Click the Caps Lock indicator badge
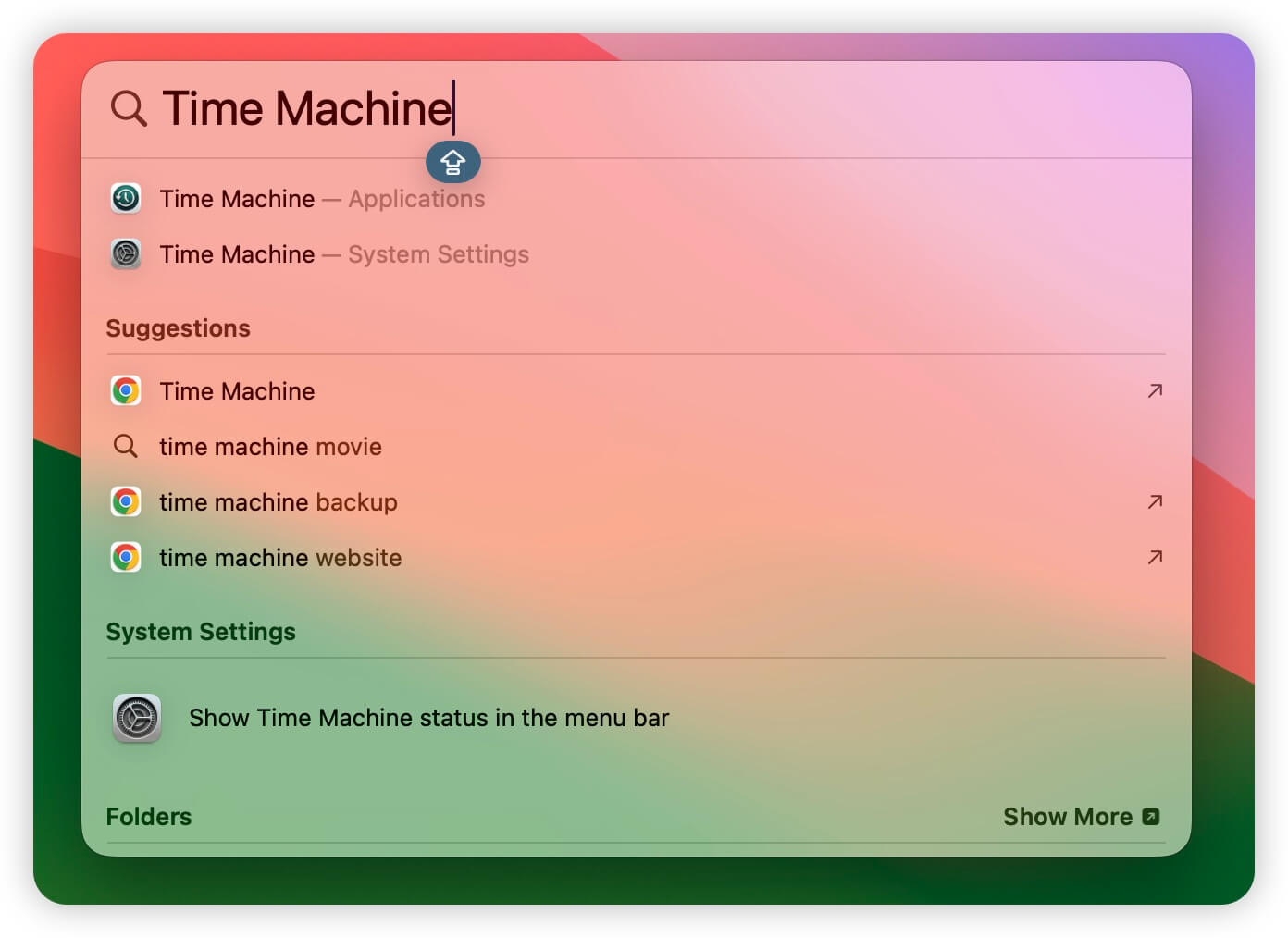This screenshot has height=938, width=1288. (x=452, y=162)
